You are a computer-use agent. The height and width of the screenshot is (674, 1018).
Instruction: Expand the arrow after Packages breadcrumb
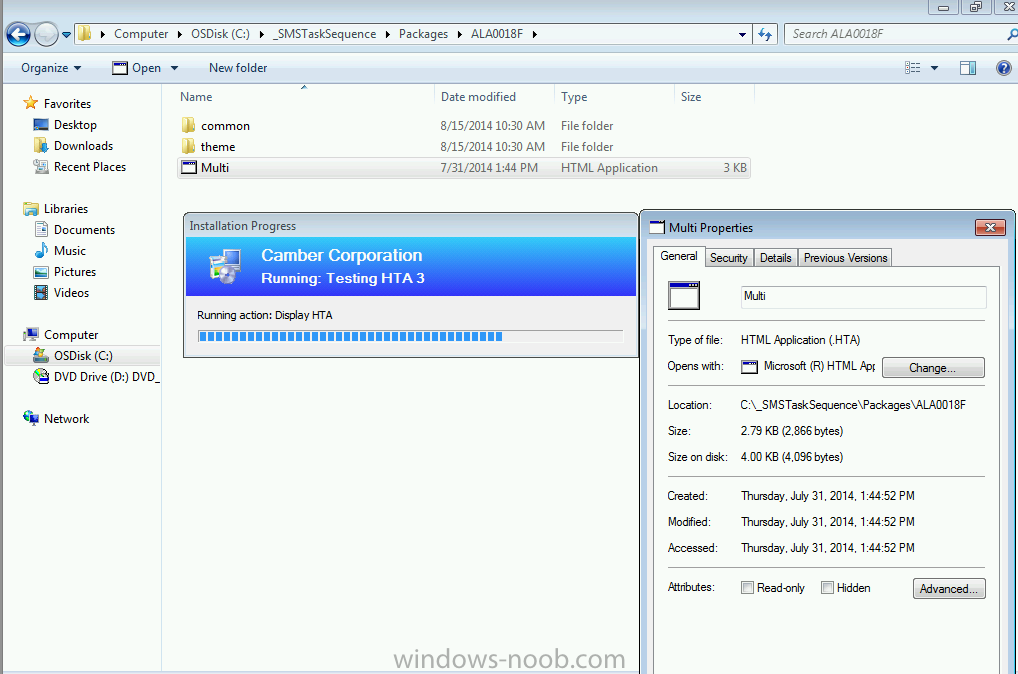pos(460,34)
